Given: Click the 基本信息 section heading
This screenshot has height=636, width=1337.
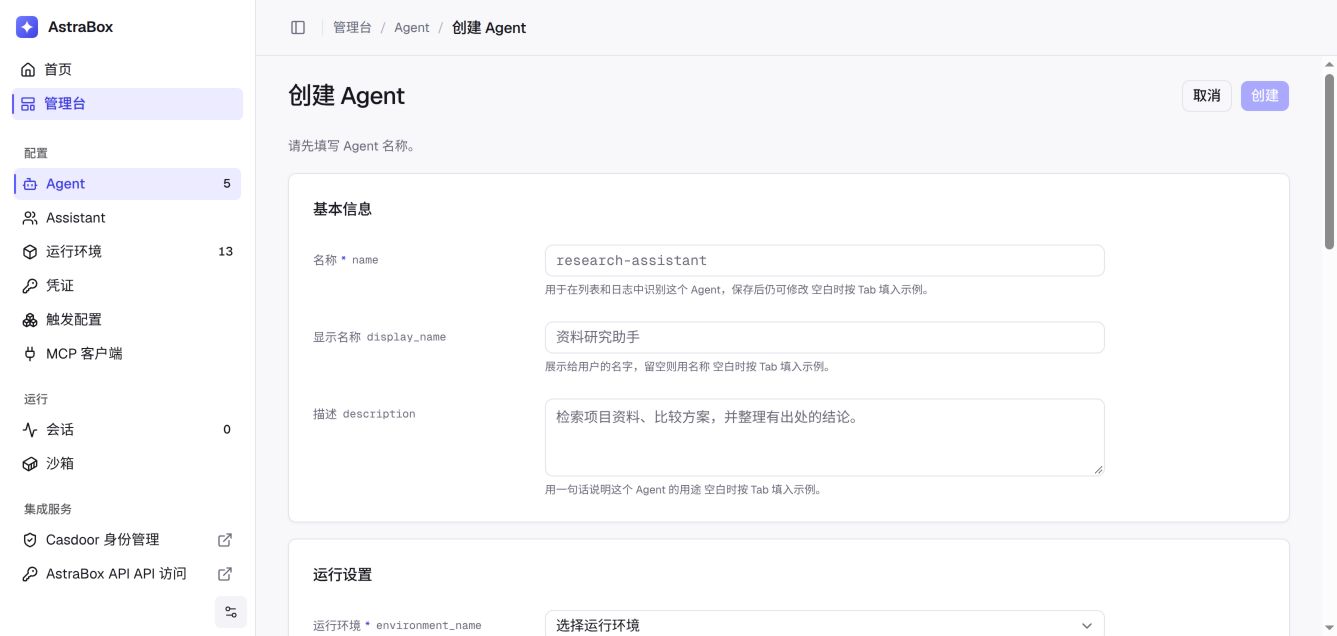Looking at the screenshot, I should [342, 209].
